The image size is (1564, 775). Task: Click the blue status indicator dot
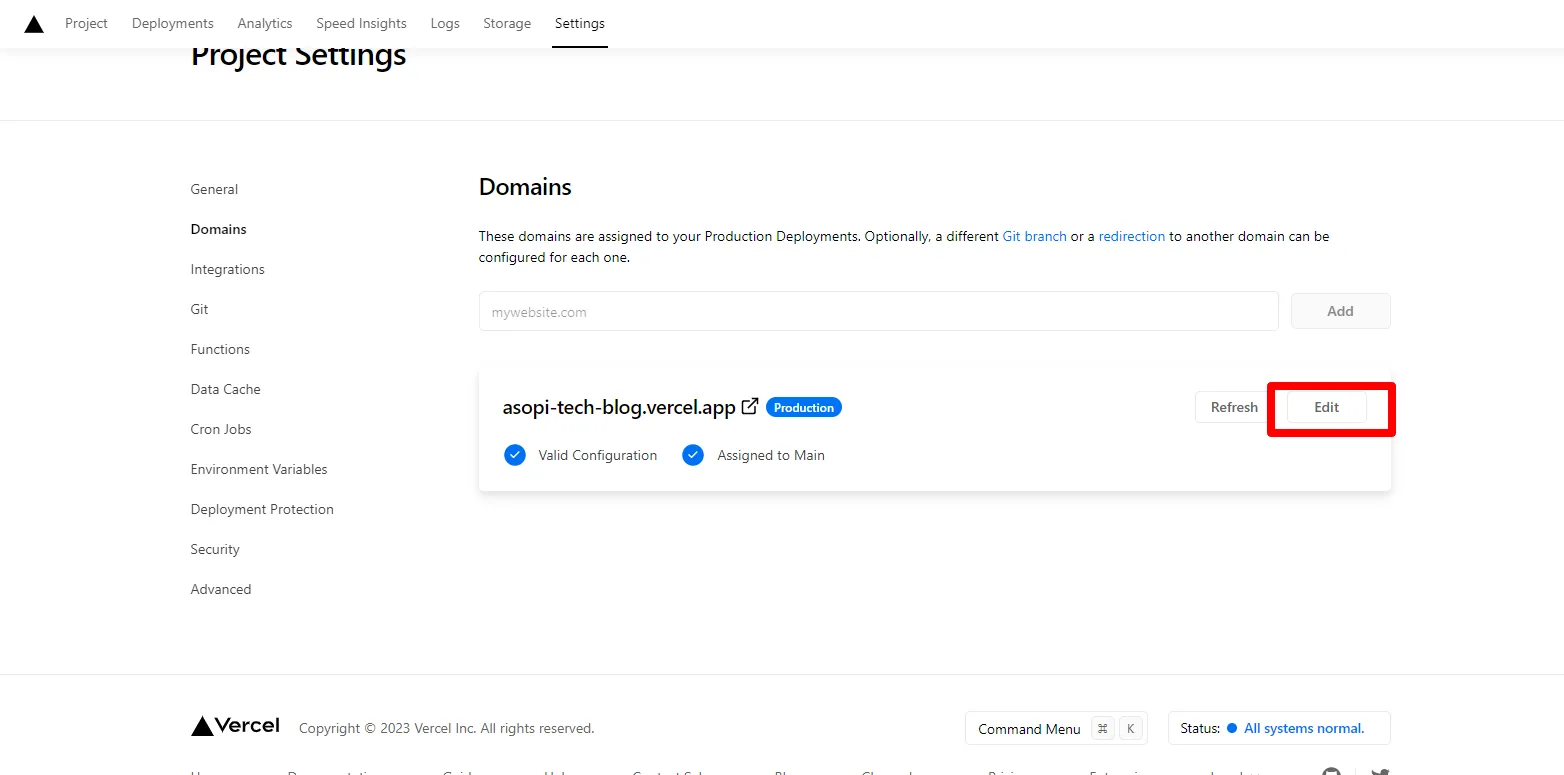(x=1232, y=728)
